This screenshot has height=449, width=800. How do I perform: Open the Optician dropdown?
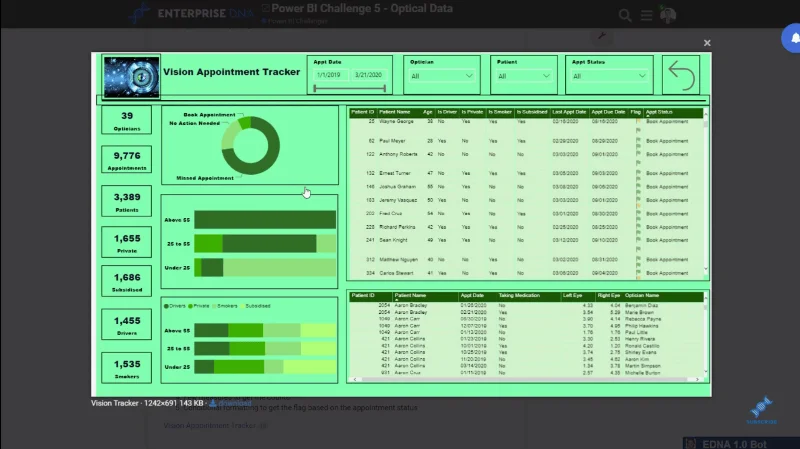442,76
